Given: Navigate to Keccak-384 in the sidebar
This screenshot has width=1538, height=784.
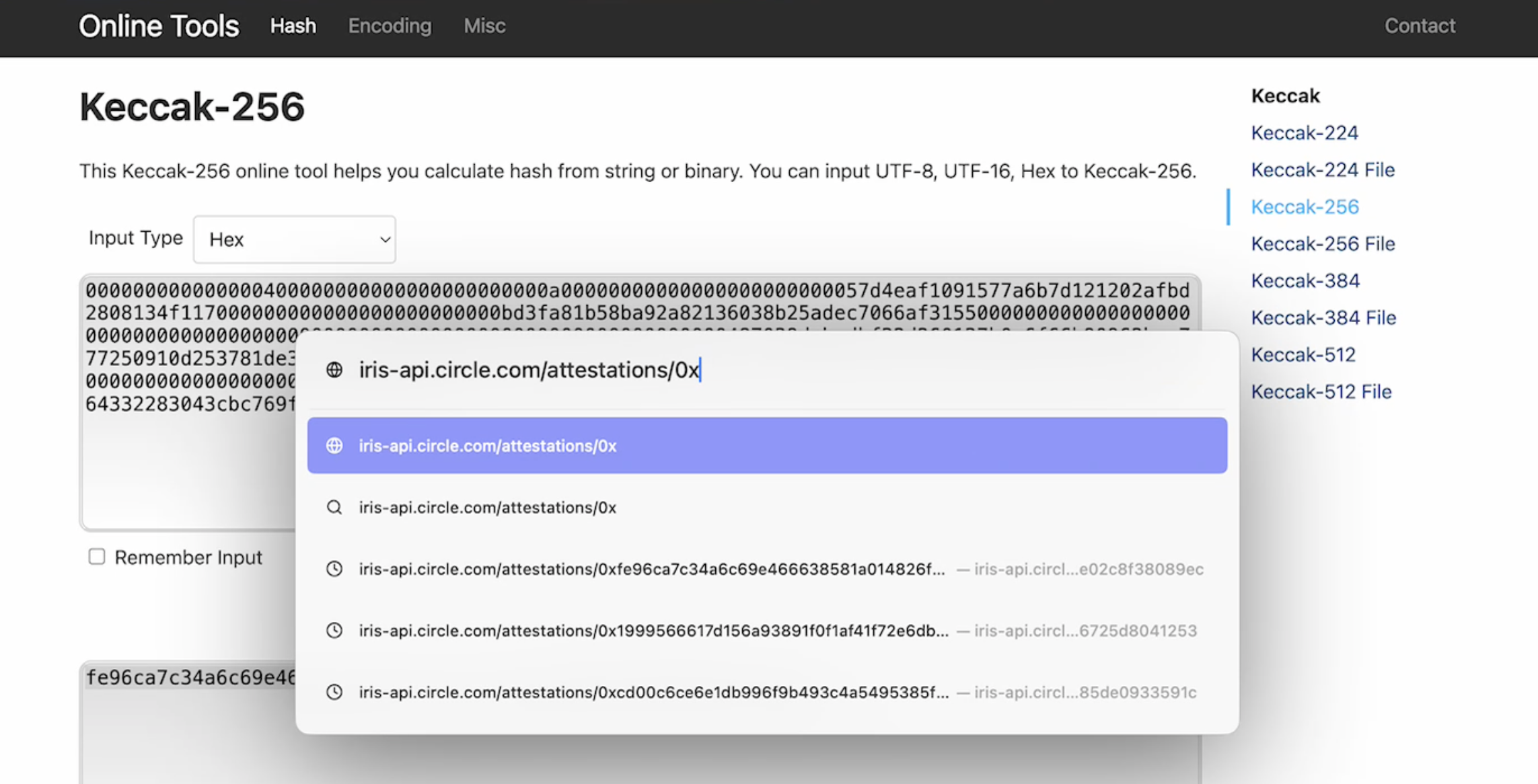Looking at the screenshot, I should [1305, 281].
